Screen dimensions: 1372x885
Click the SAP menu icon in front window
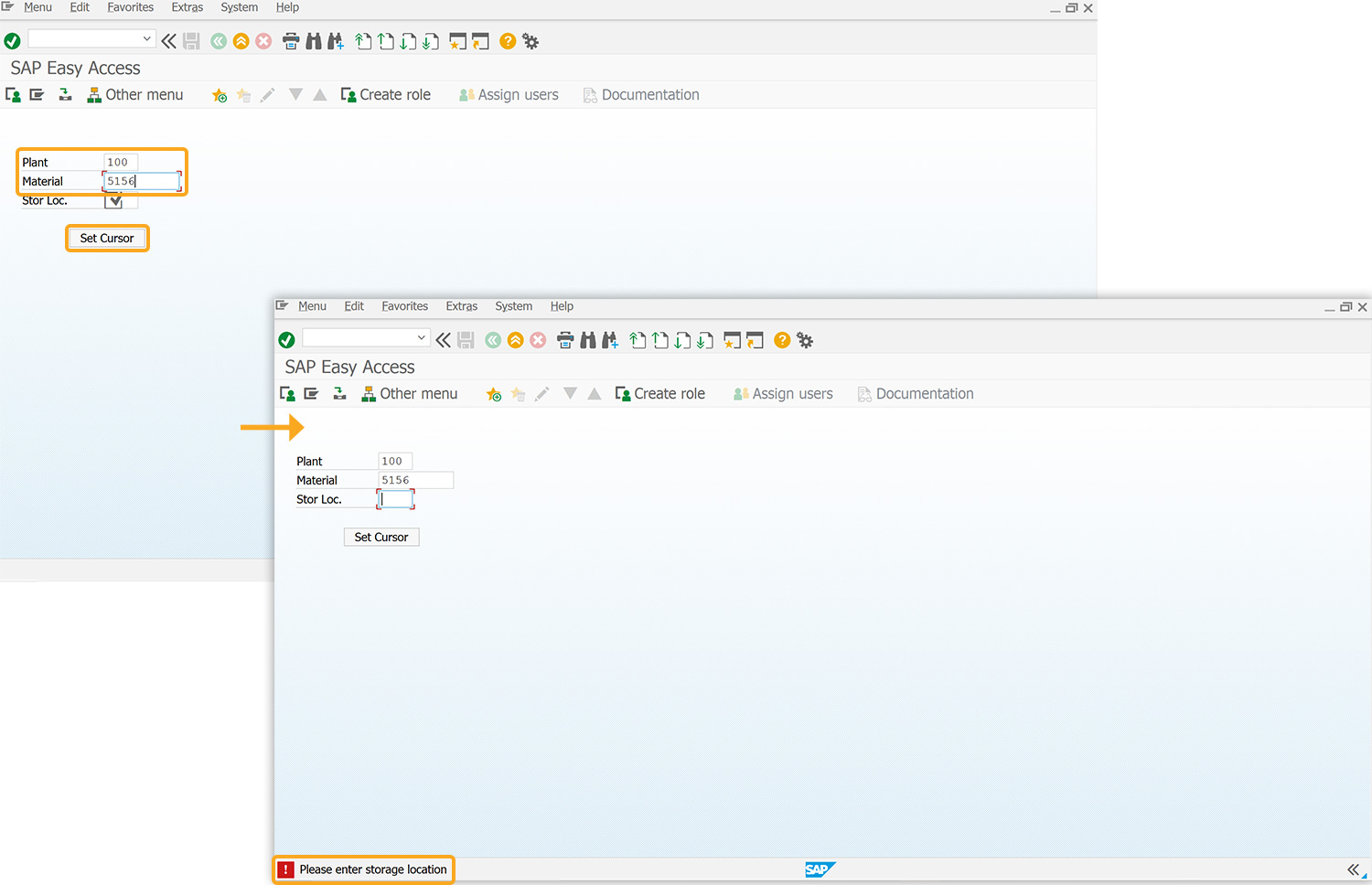coord(311,394)
